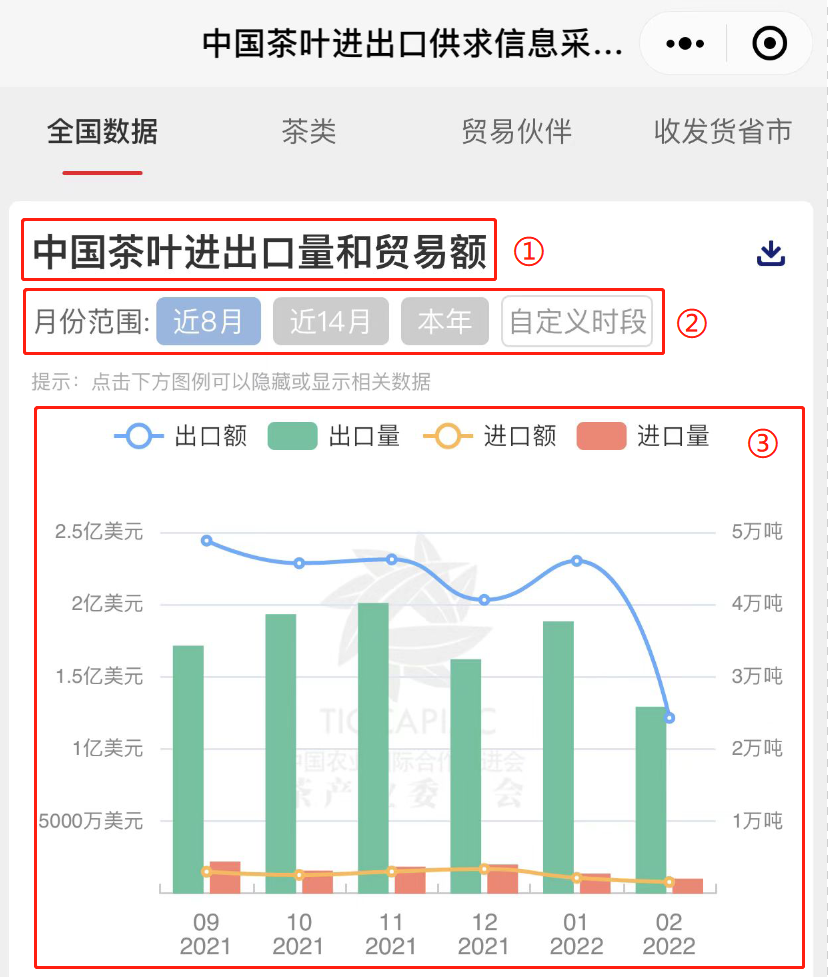The width and height of the screenshot is (828, 977).
Task: Download the chart using the download icon
Action: pyautogui.click(x=770, y=253)
